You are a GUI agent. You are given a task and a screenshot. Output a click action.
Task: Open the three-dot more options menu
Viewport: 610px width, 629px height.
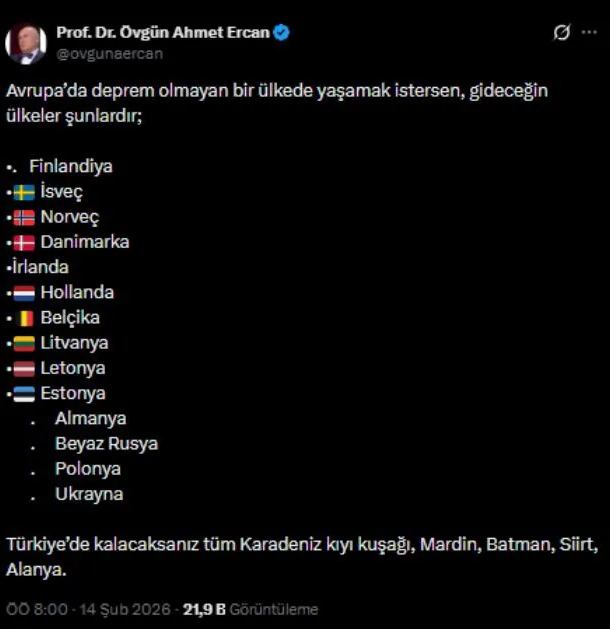point(590,33)
